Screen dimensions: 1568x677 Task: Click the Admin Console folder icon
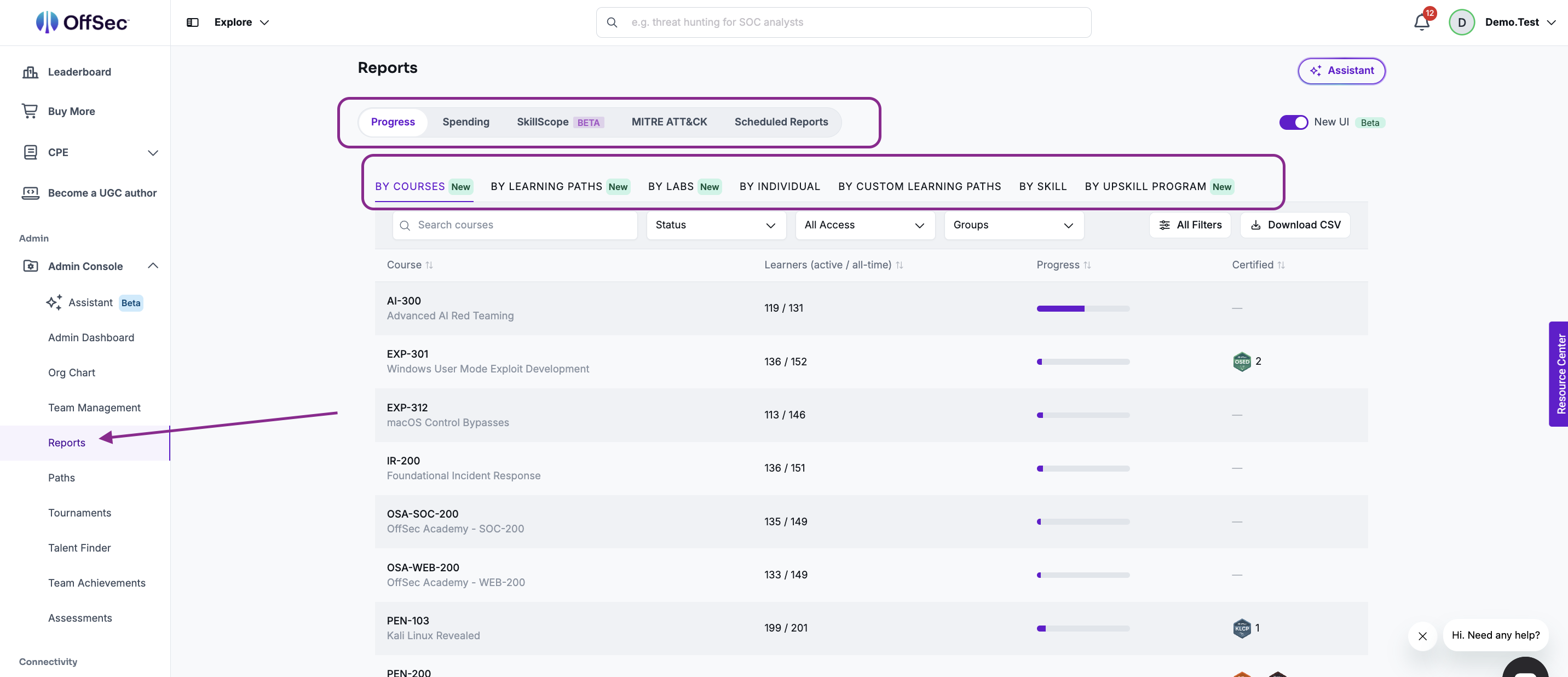pyautogui.click(x=30, y=266)
